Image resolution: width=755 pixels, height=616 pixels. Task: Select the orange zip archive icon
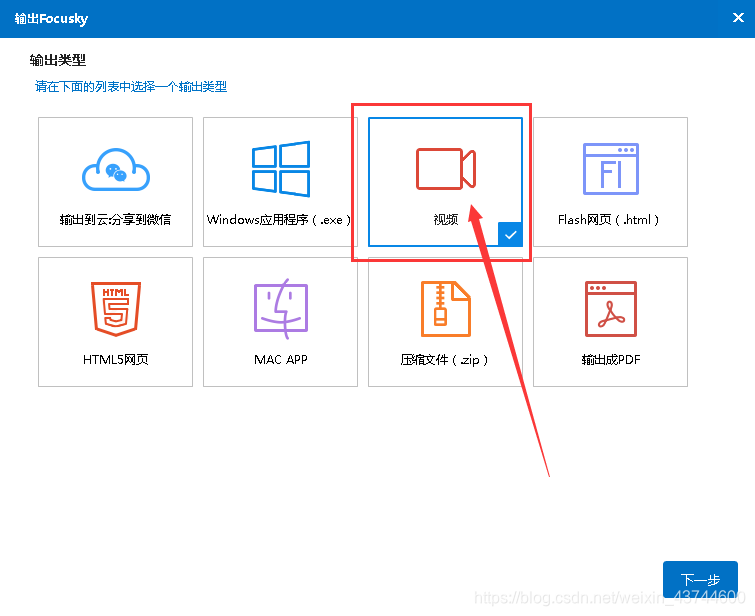click(x=445, y=309)
